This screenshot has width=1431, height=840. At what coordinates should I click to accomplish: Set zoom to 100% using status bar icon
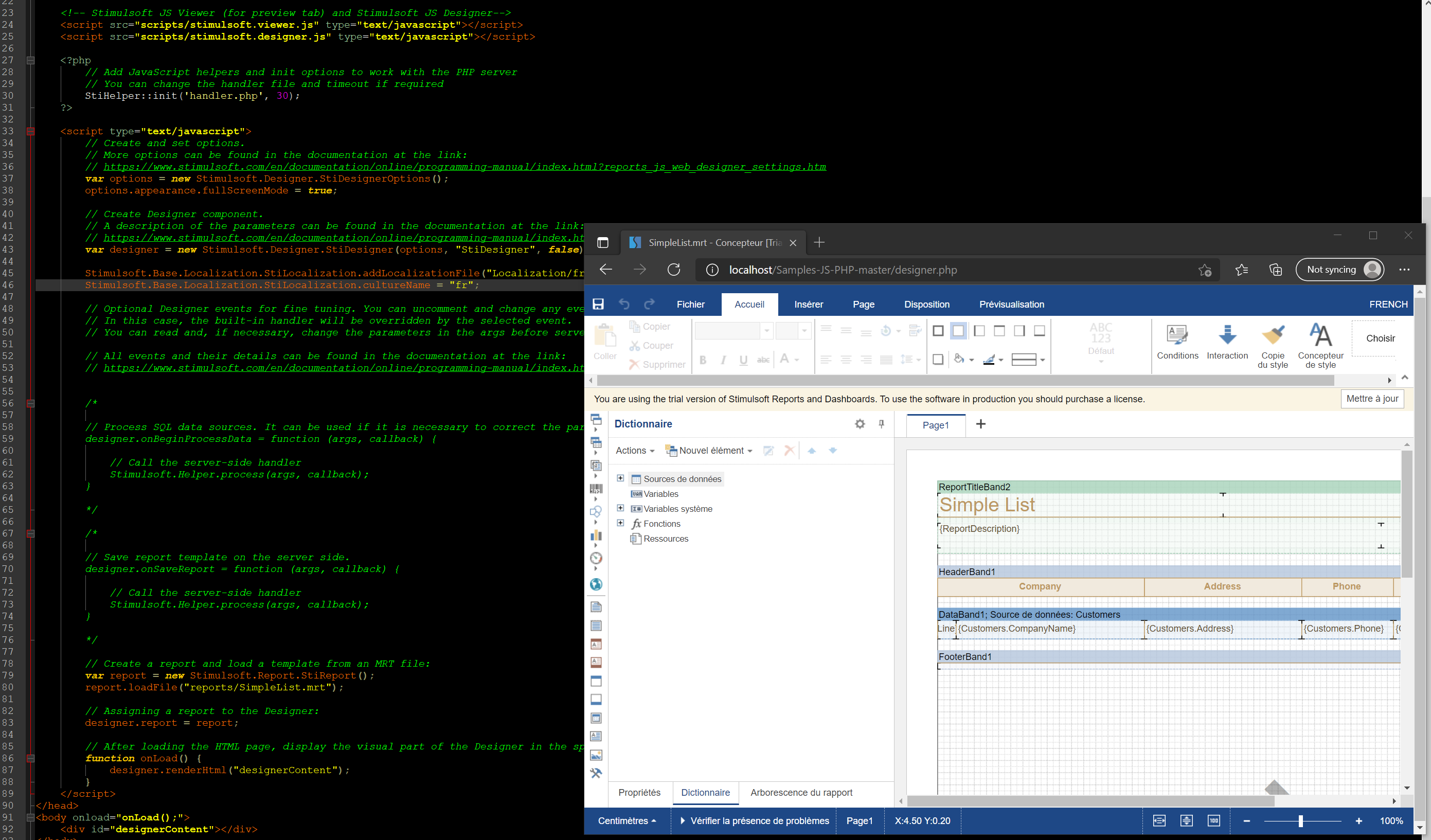(x=1213, y=820)
